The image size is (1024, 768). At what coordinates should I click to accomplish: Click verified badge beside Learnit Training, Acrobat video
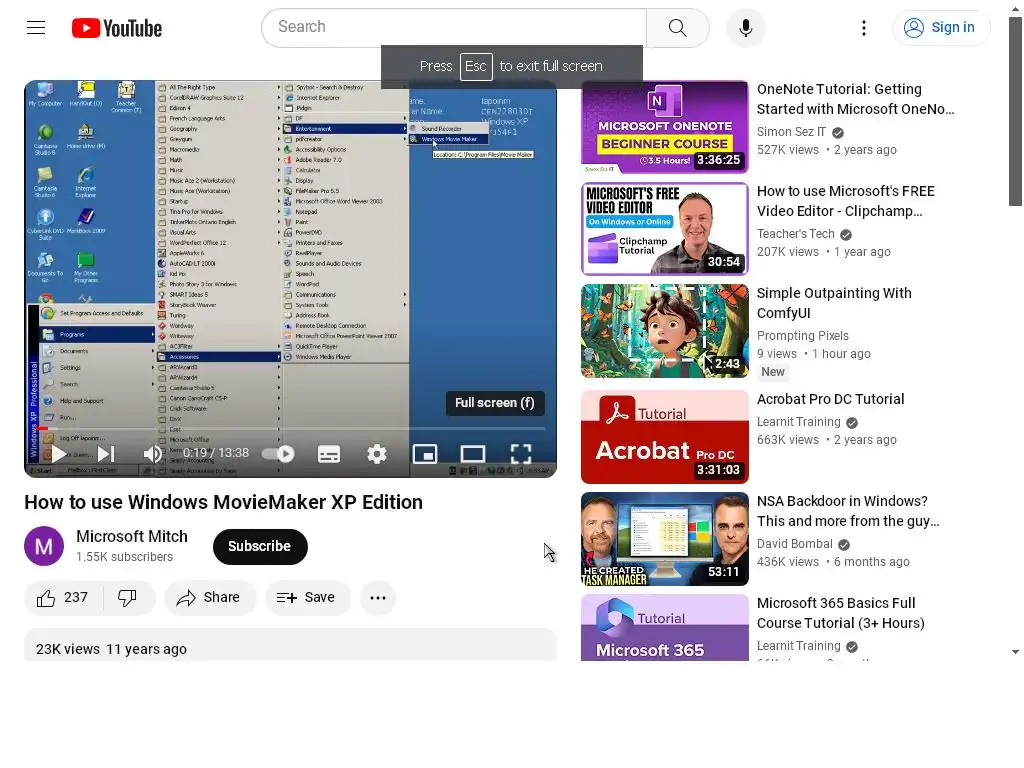[x=852, y=423]
